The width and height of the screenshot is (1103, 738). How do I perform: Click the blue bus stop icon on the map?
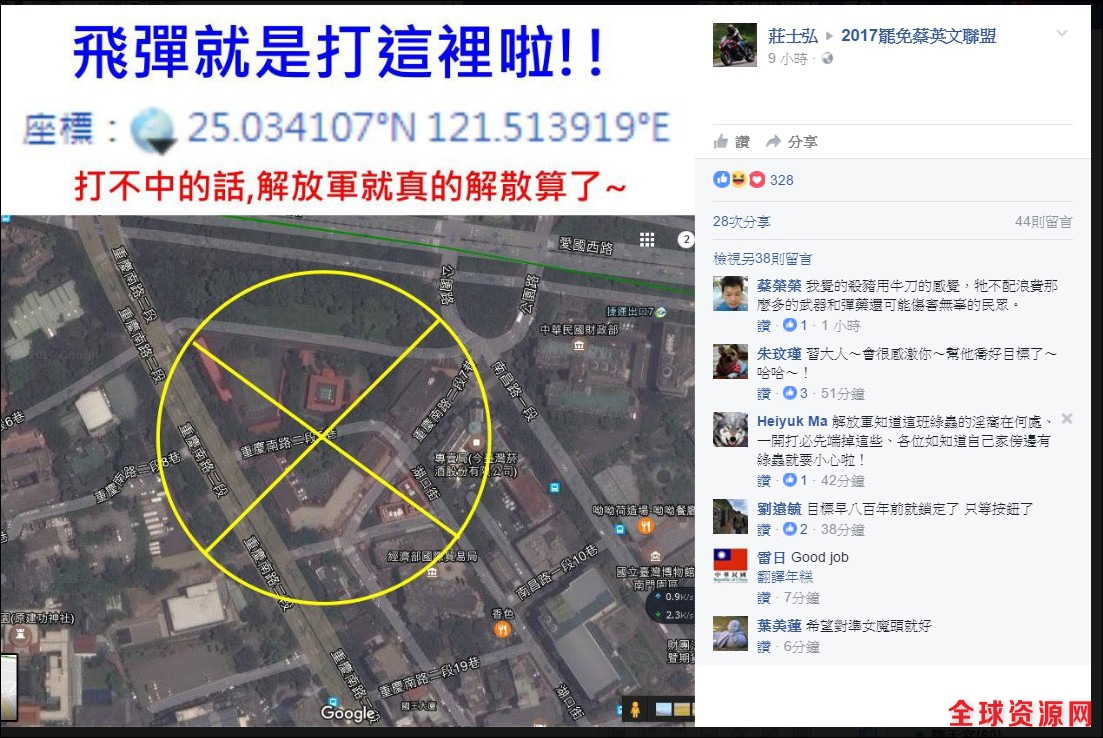click(554, 487)
